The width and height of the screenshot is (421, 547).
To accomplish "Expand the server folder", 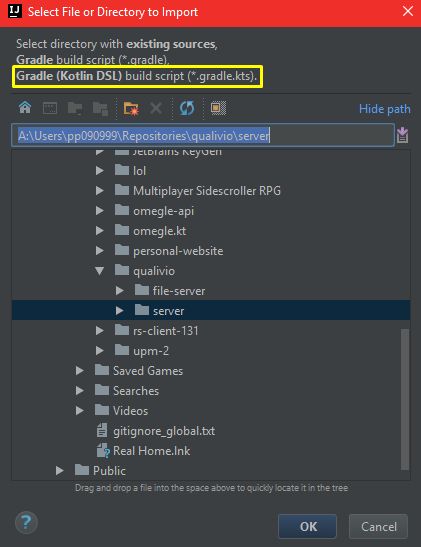I will [x=120, y=310].
